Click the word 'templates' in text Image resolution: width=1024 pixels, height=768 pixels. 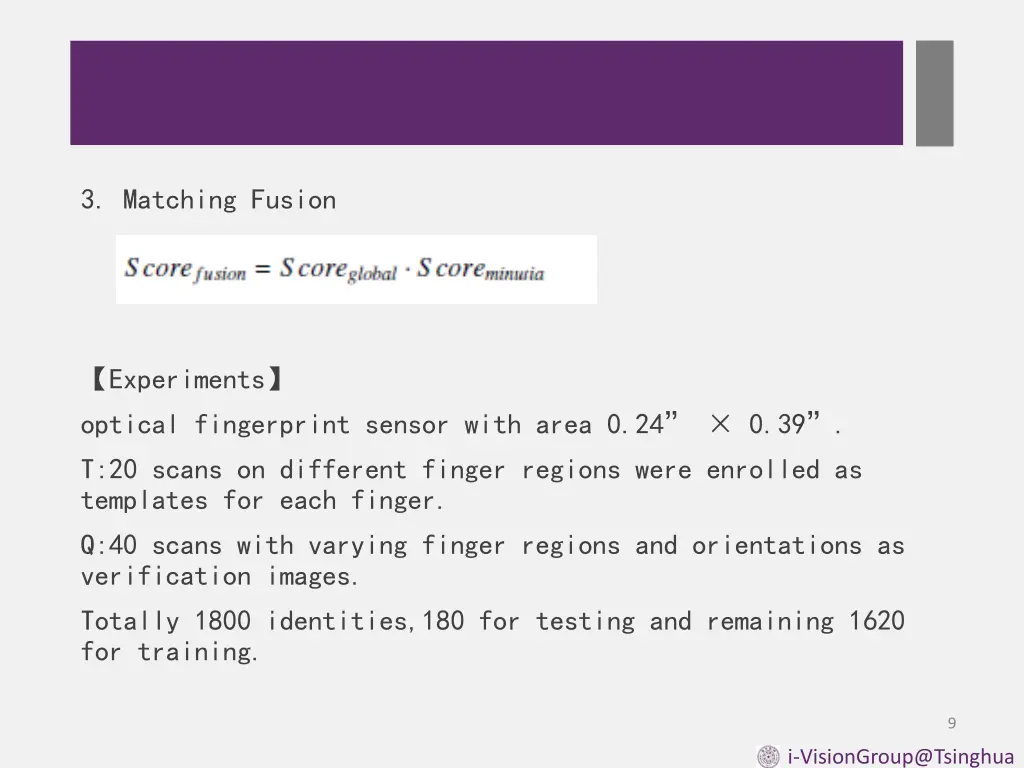[x=144, y=501]
